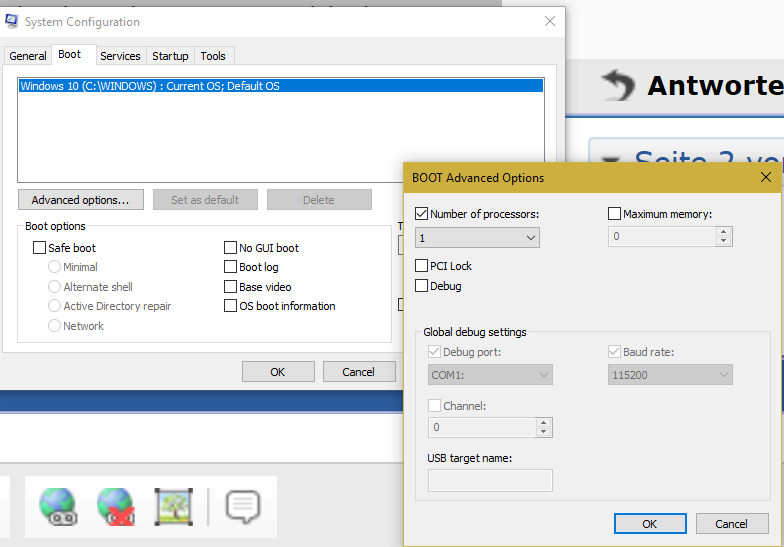Switch to the Tools tab
This screenshot has width=784, height=547.
213,56
